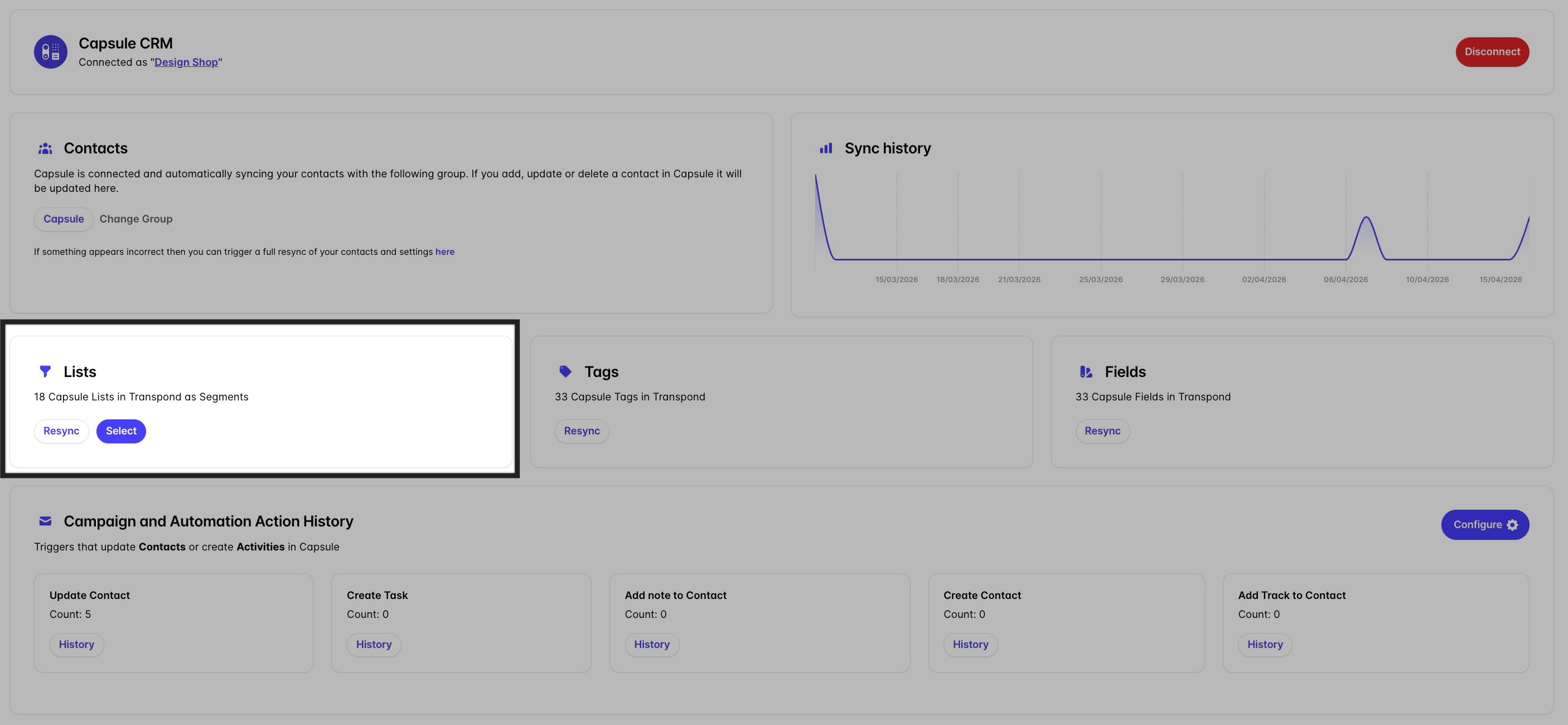The width and height of the screenshot is (1568, 725).
Task: Click the '33 Capsule Tags in Transpond' text
Action: click(x=630, y=397)
